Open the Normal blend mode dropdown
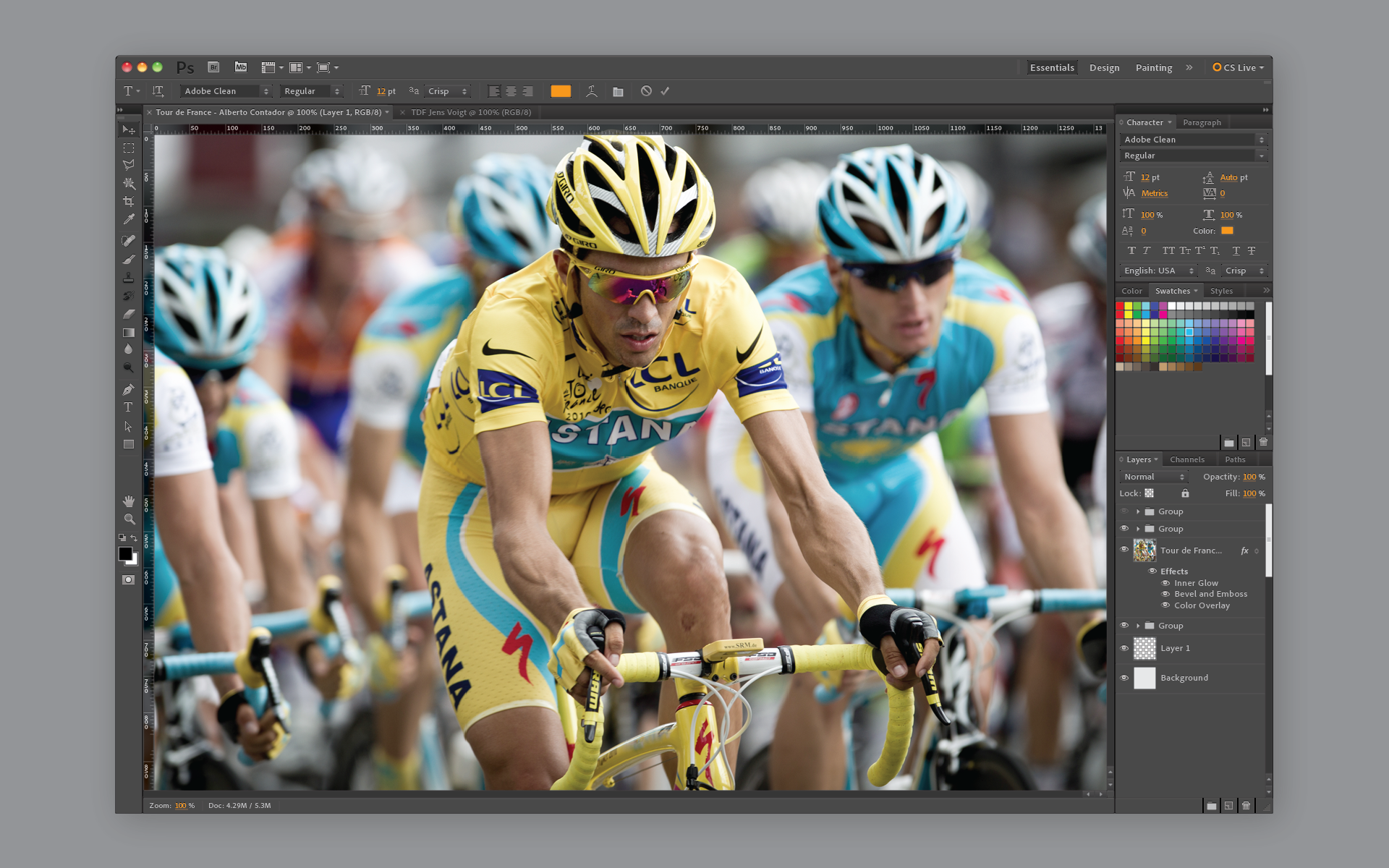The height and width of the screenshot is (868, 1389). pos(1154,477)
